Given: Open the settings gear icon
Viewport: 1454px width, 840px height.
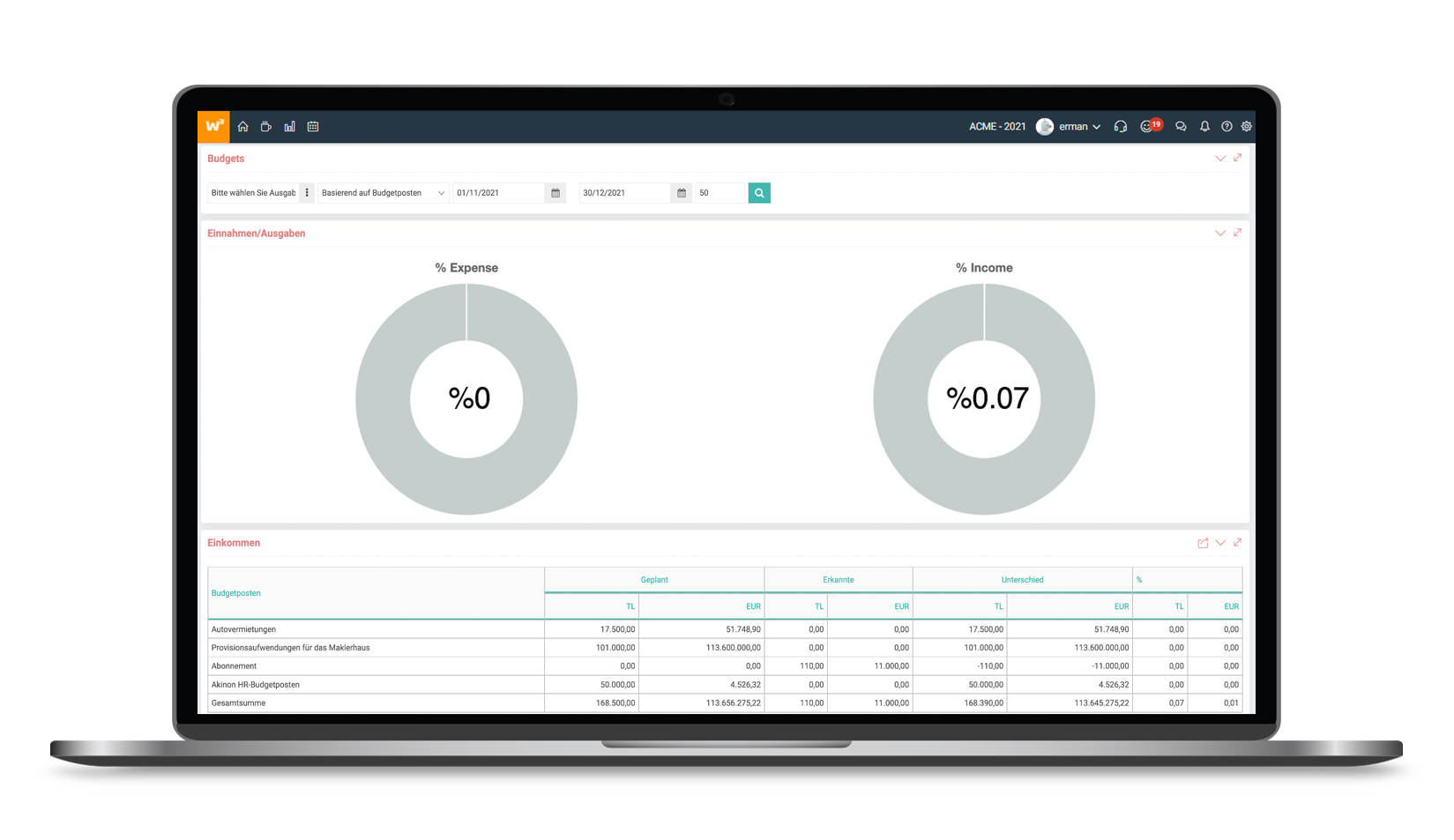Looking at the screenshot, I should [1247, 127].
